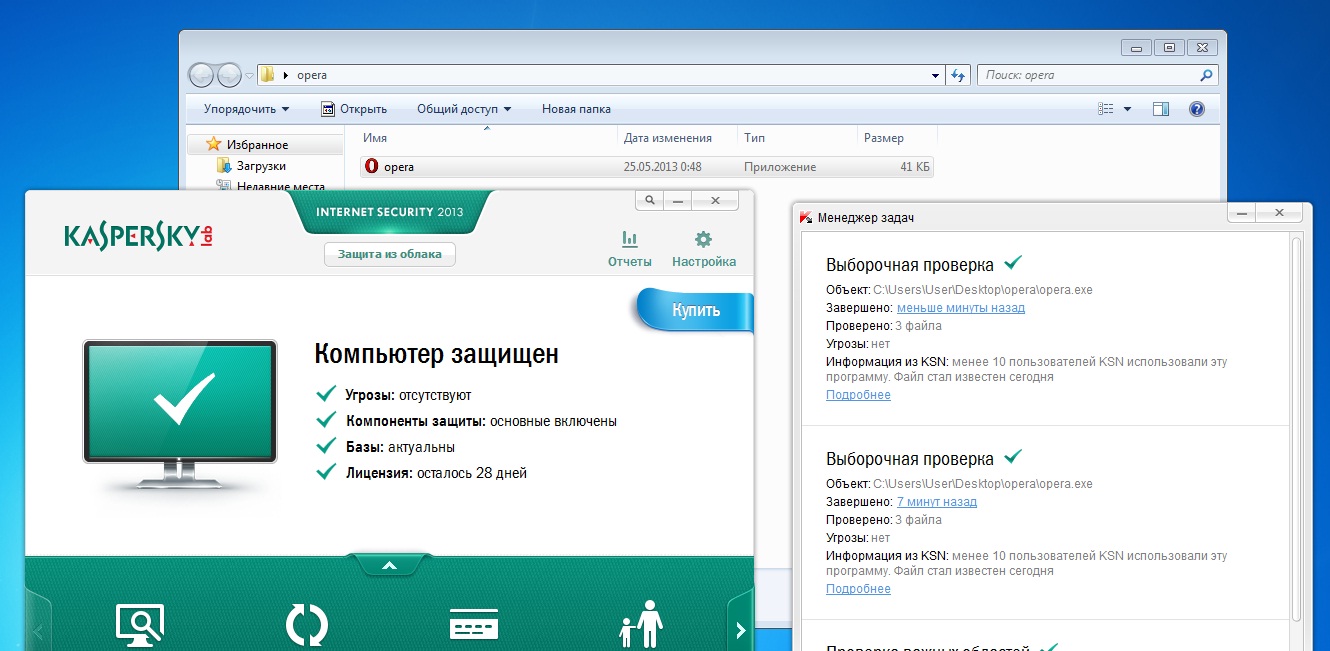Viewport: 1330px width, 651px height.
Task: Click the "41 КБ" size cell
Action: (914, 167)
